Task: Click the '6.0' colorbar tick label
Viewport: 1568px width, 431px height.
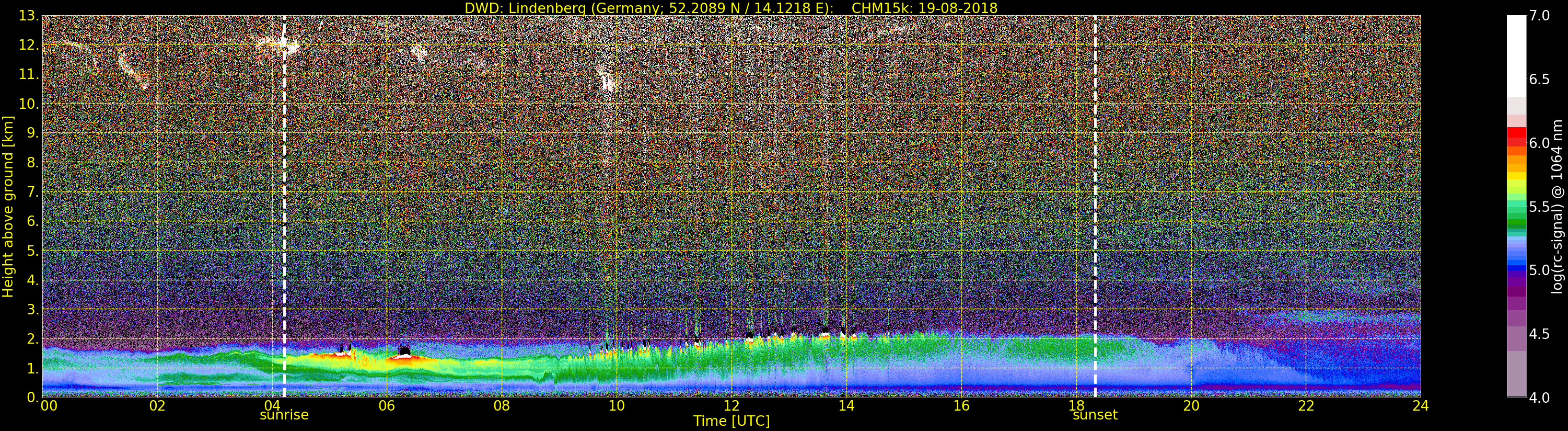Action: [1539, 143]
